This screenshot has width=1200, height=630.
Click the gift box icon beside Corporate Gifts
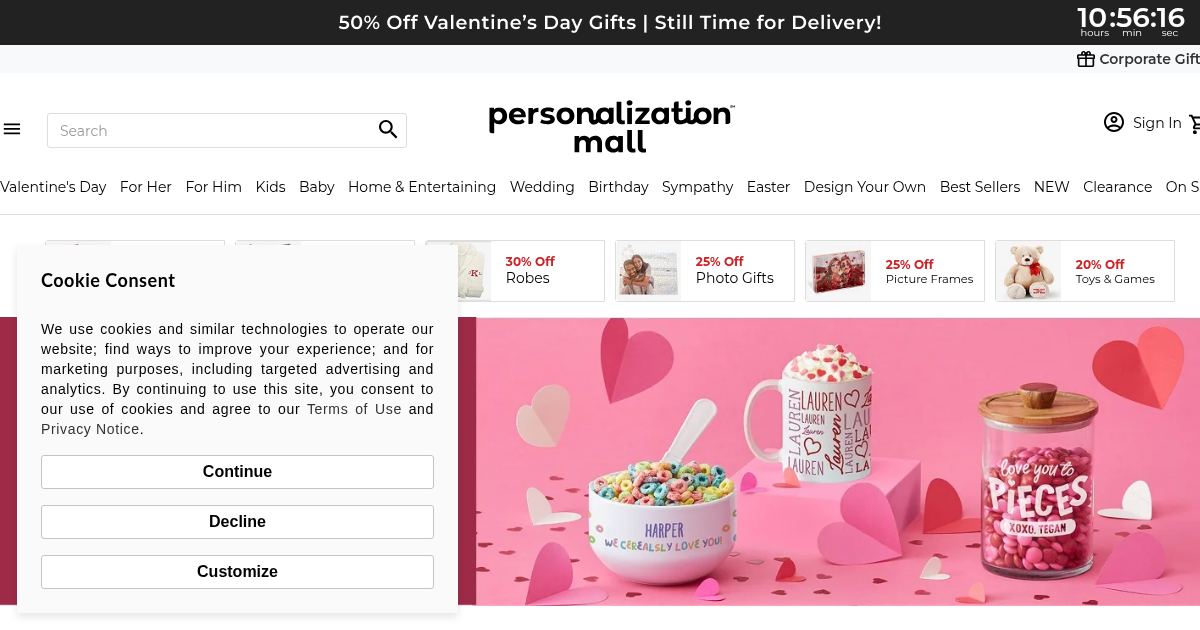pos(1086,59)
